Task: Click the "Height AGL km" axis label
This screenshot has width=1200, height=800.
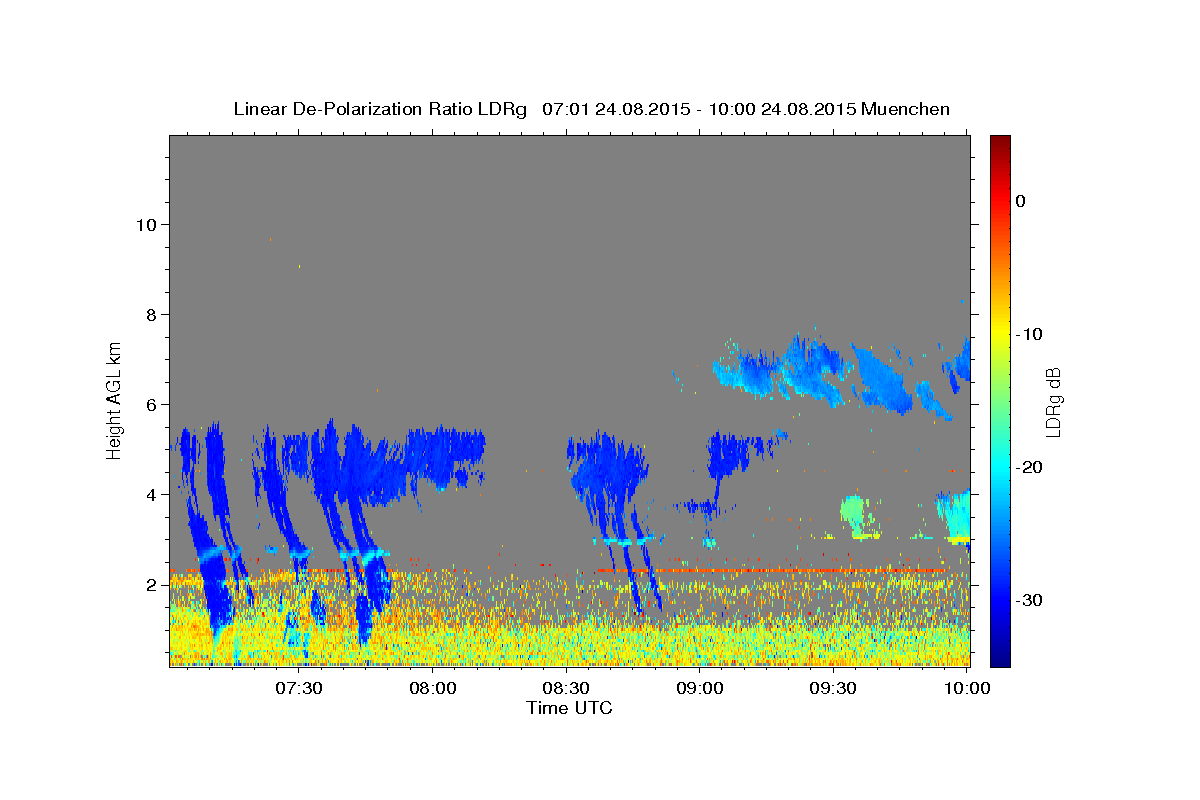Action: (114, 399)
